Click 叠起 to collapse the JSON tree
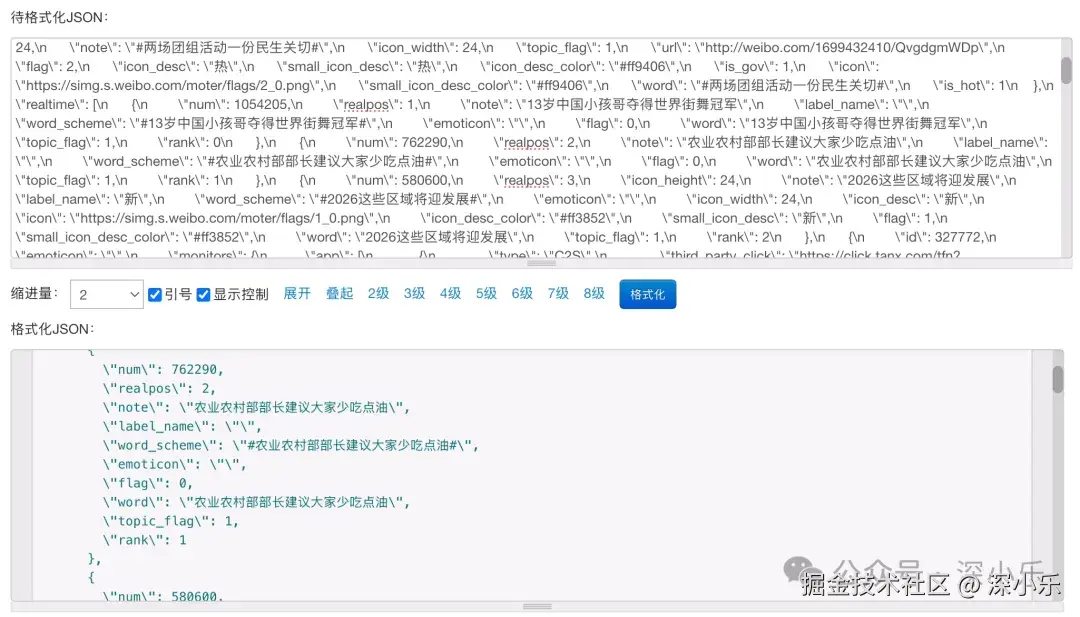The height and width of the screenshot is (617, 1080). click(x=337, y=294)
